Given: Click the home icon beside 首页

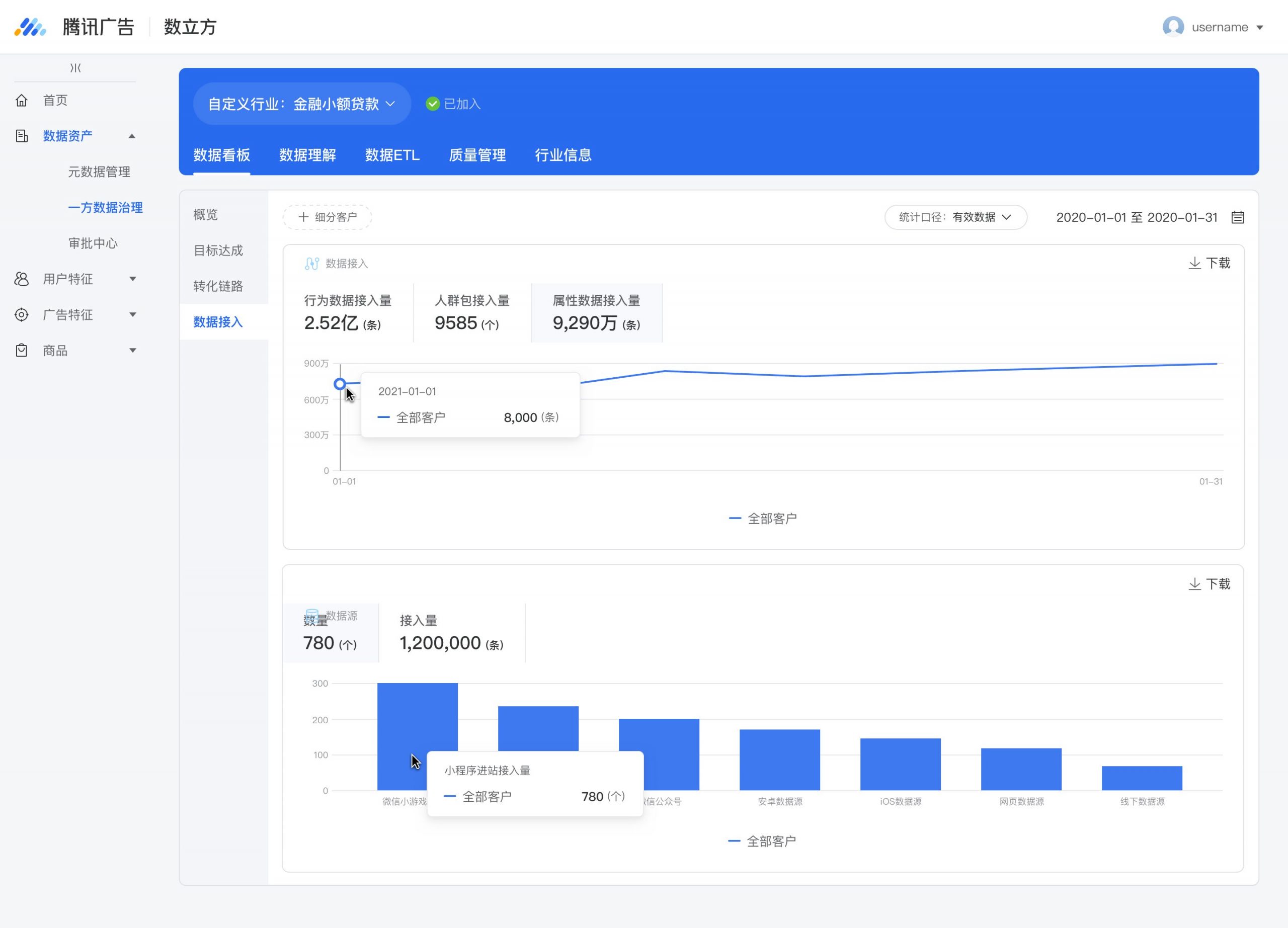Looking at the screenshot, I should 22,101.
